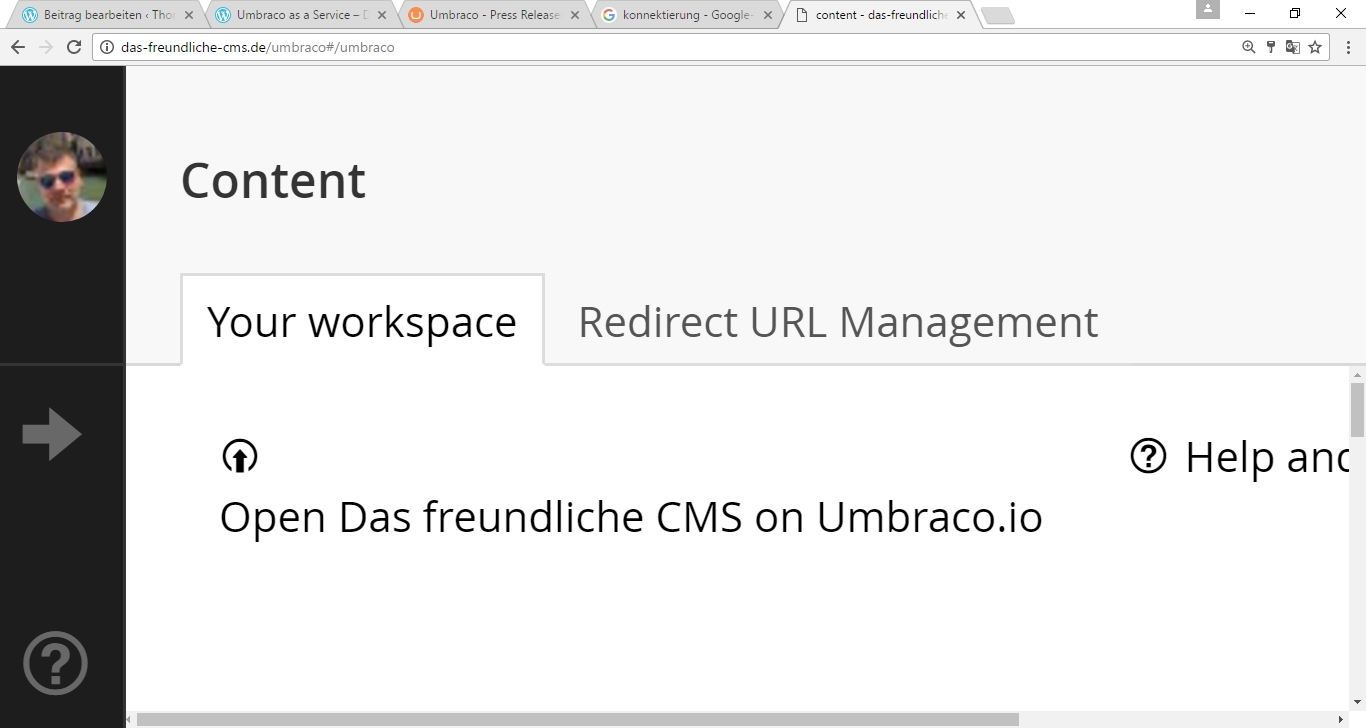Open the Chrome three-dot menu

point(1348,47)
